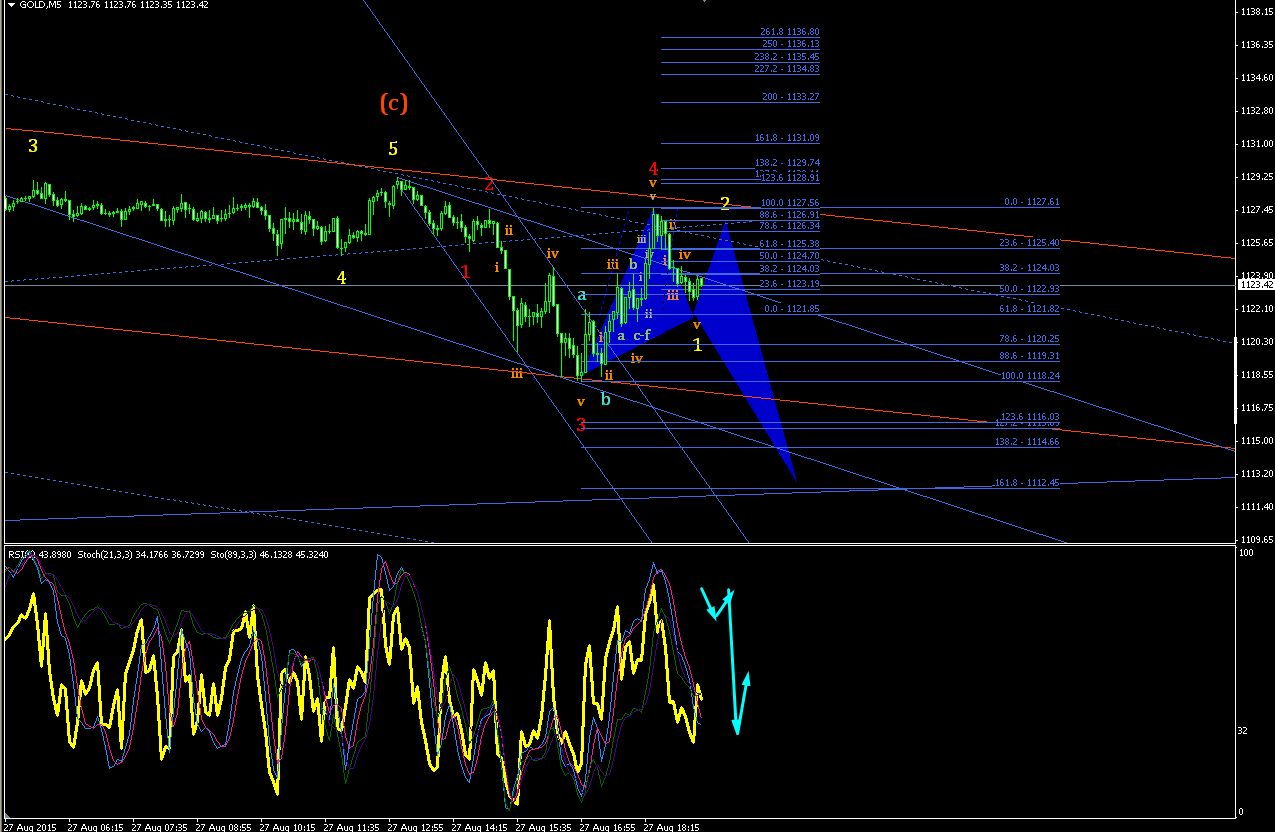The height and width of the screenshot is (832, 1275).
Task: Click Fibonacci level 250 - 1136.13
Action: point(791,44)
